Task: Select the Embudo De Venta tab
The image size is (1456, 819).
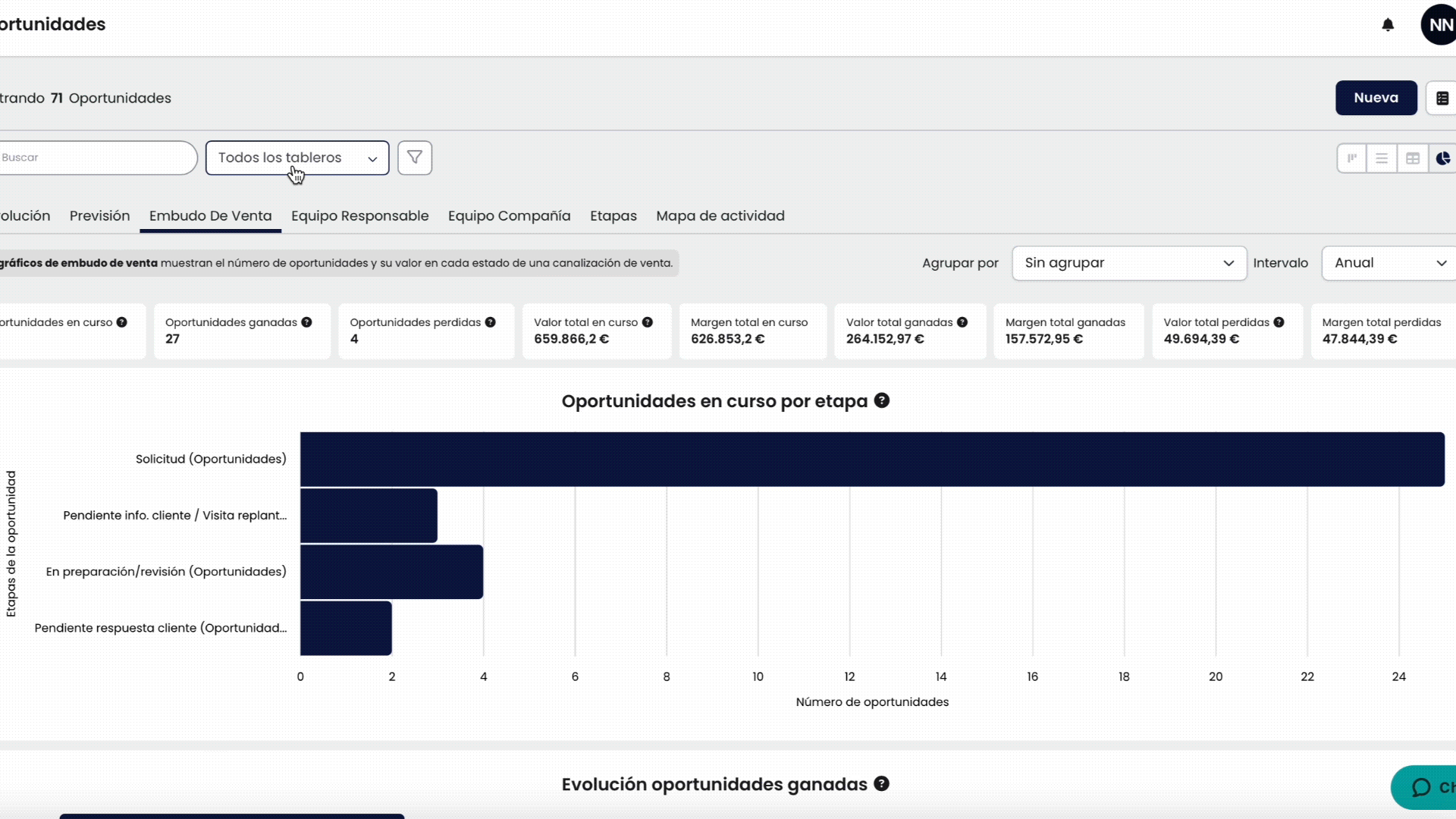Action: (210, 216)
